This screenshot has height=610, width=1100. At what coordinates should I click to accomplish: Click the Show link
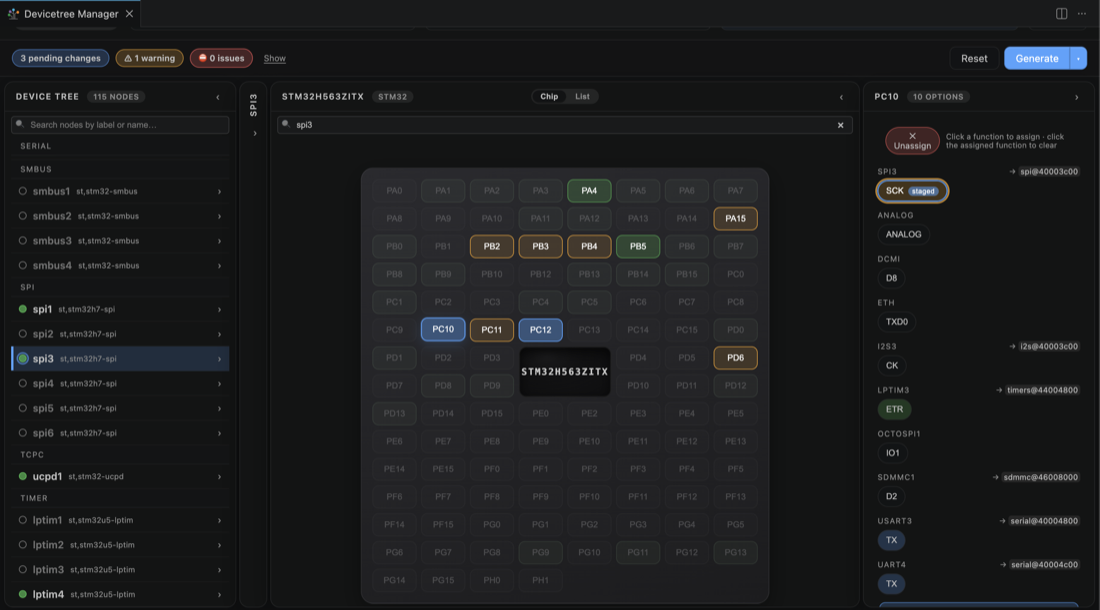[x=274, y=58]
